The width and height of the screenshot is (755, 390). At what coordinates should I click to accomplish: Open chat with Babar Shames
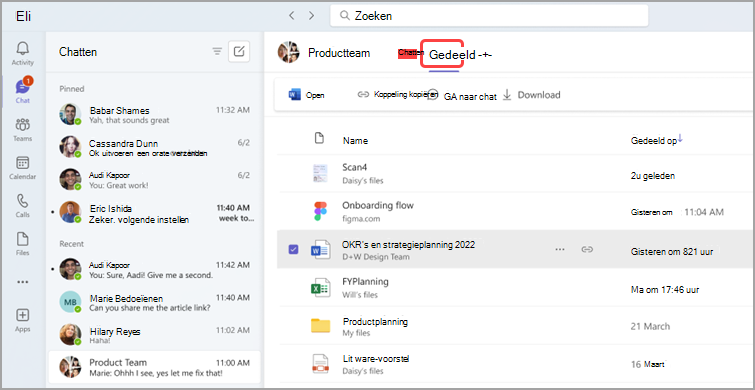(x=155, y=115)
